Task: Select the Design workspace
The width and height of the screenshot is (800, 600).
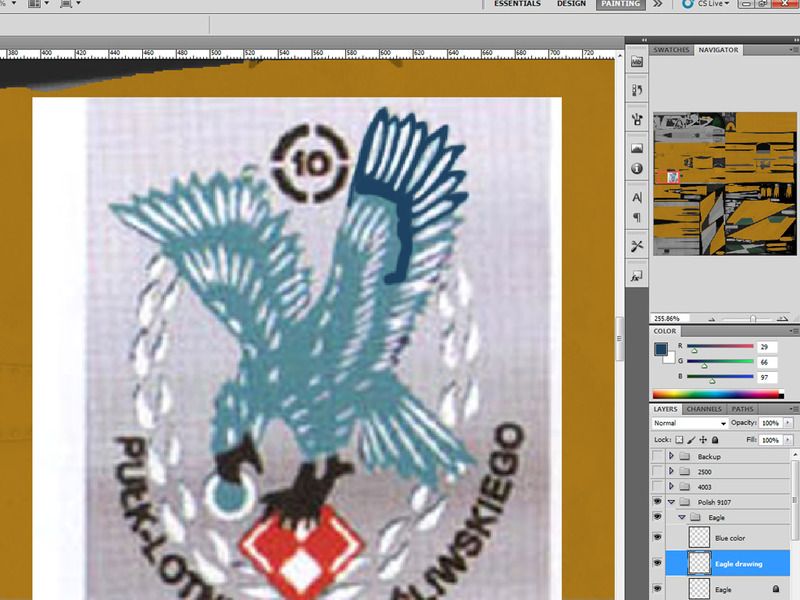Action: coord(571,4)
